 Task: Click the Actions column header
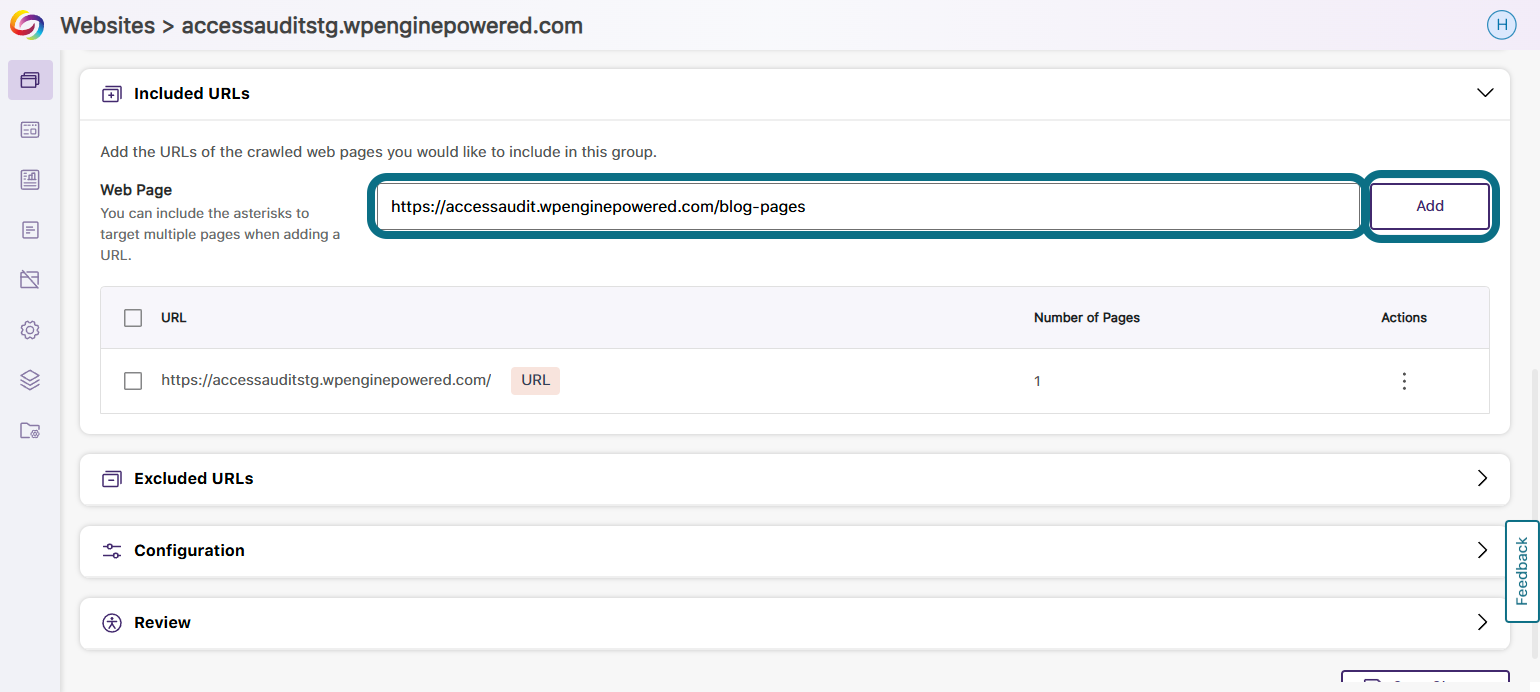(1404, 318)
